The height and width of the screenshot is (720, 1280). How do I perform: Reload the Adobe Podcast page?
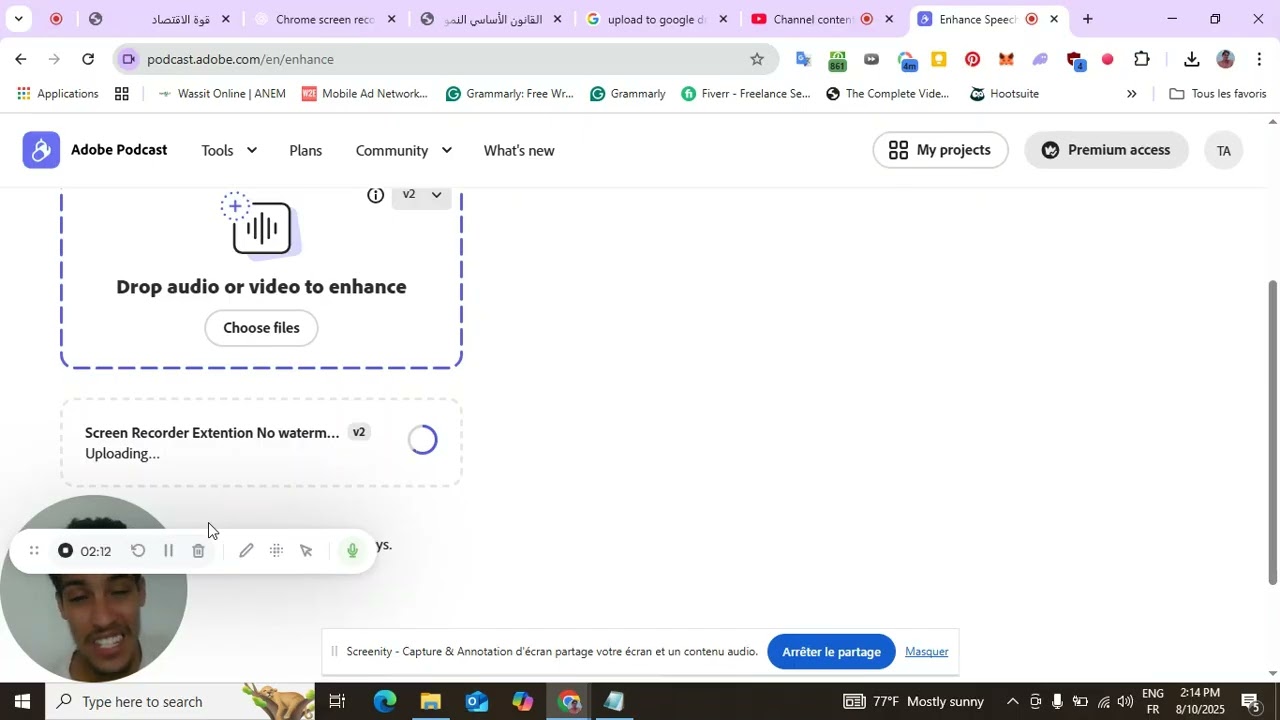88,59
